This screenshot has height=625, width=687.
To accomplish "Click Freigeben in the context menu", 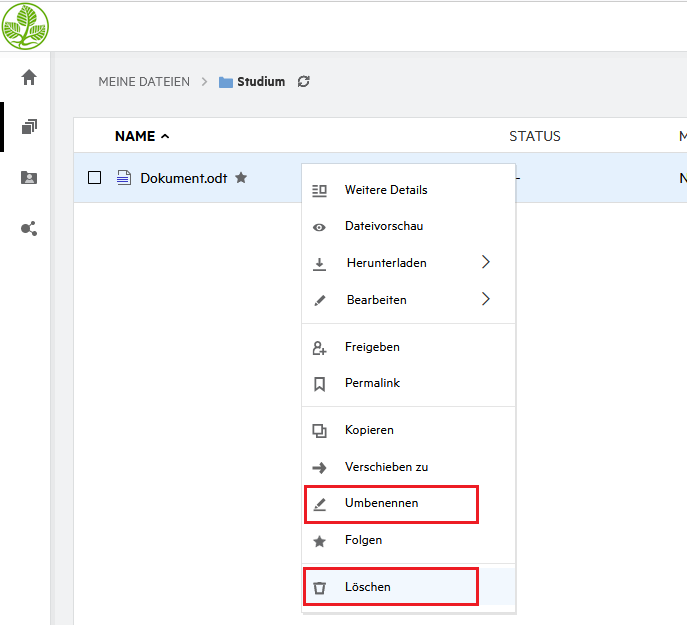I will 372,347.
